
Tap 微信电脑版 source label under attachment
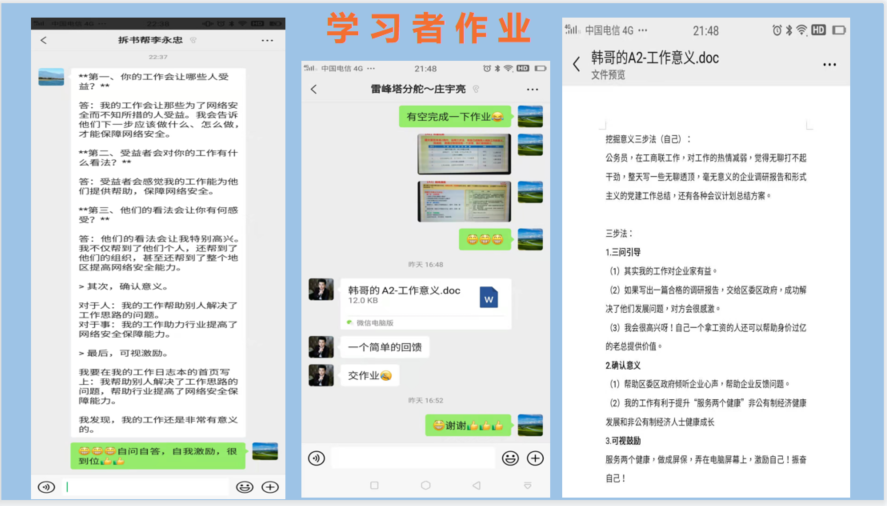371,323
